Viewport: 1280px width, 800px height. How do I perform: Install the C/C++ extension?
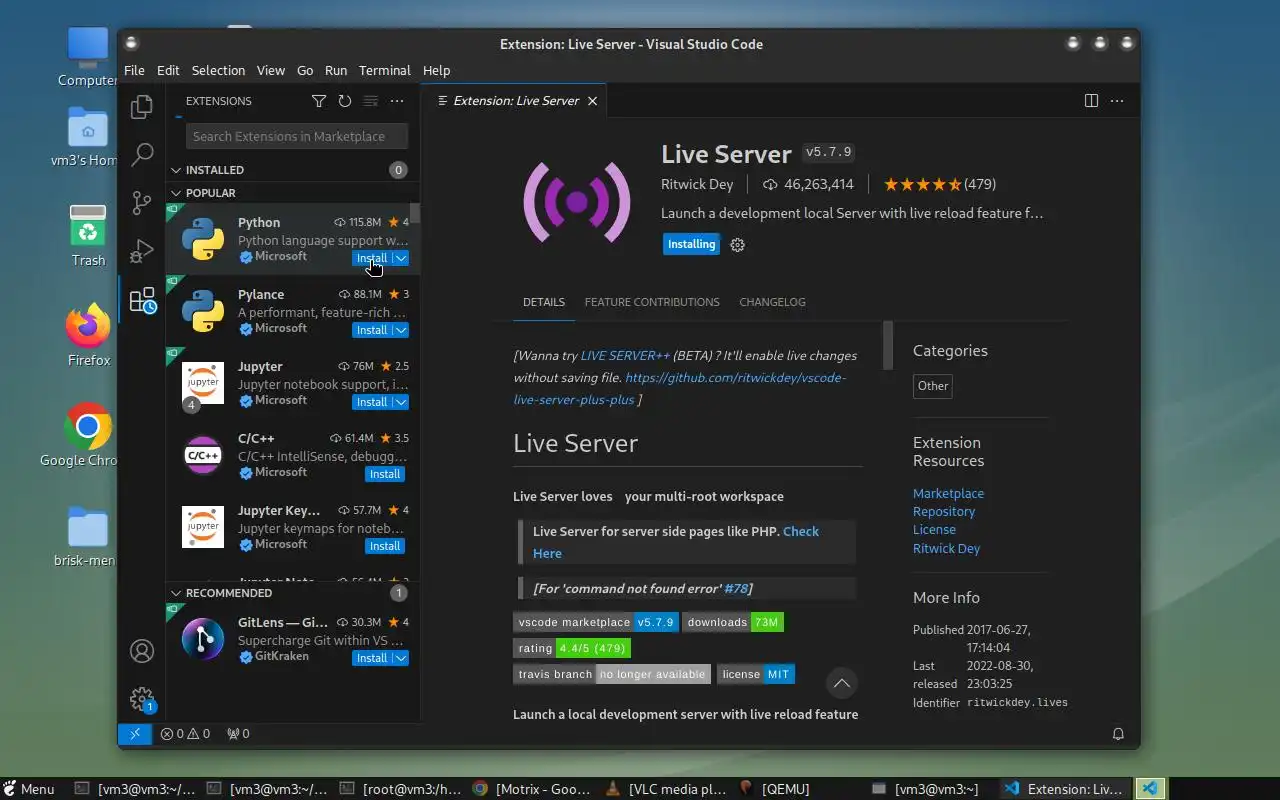pos(385,474)
